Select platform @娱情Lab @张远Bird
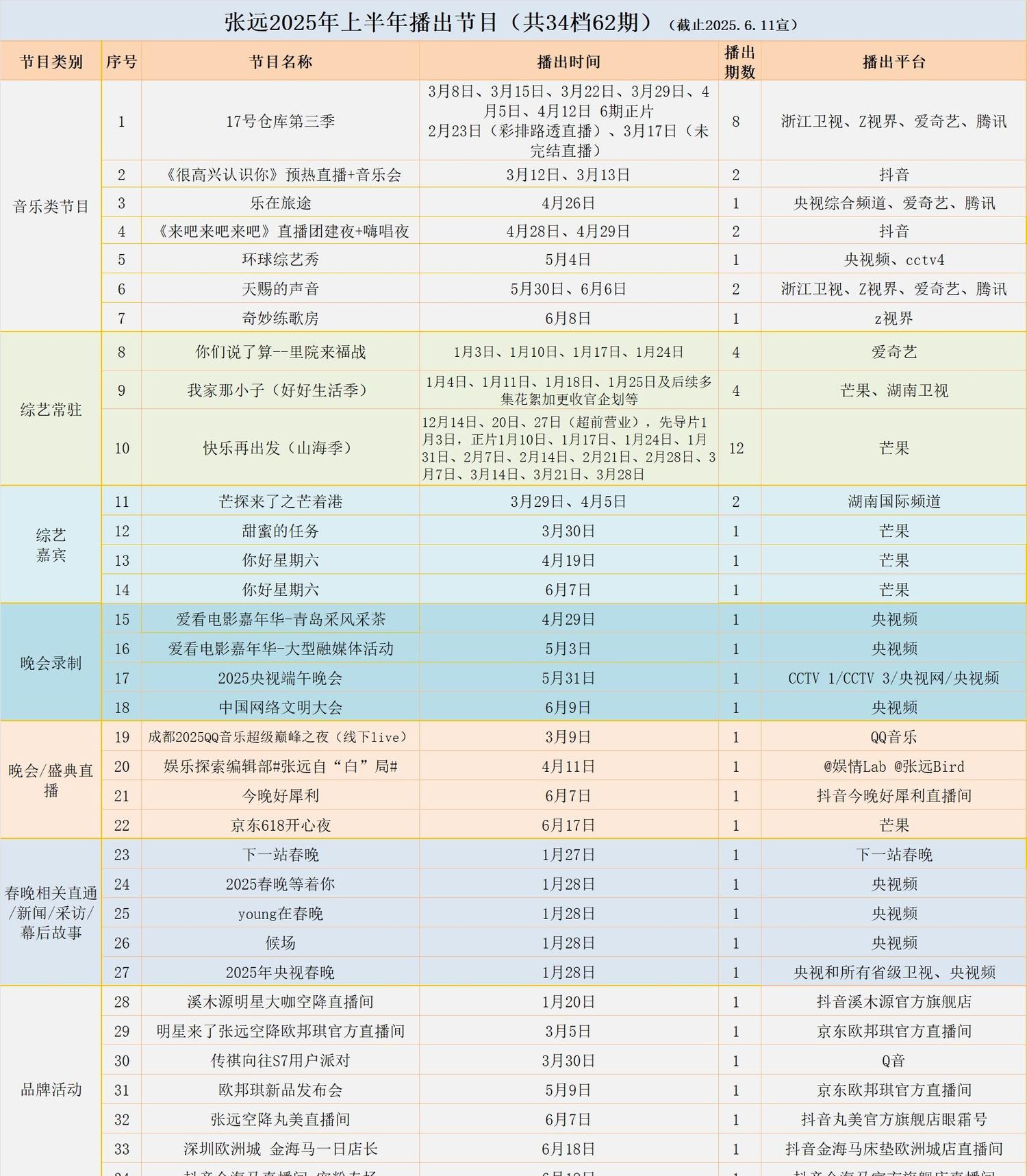Image resolution: width=1027 pixels, height=1176 pixels. pos(893,766)
